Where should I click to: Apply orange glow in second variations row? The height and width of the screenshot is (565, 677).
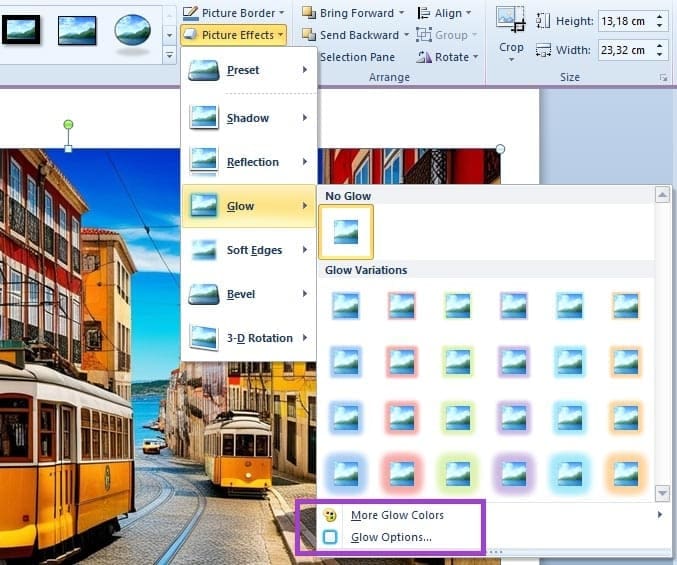coord(626,362)
